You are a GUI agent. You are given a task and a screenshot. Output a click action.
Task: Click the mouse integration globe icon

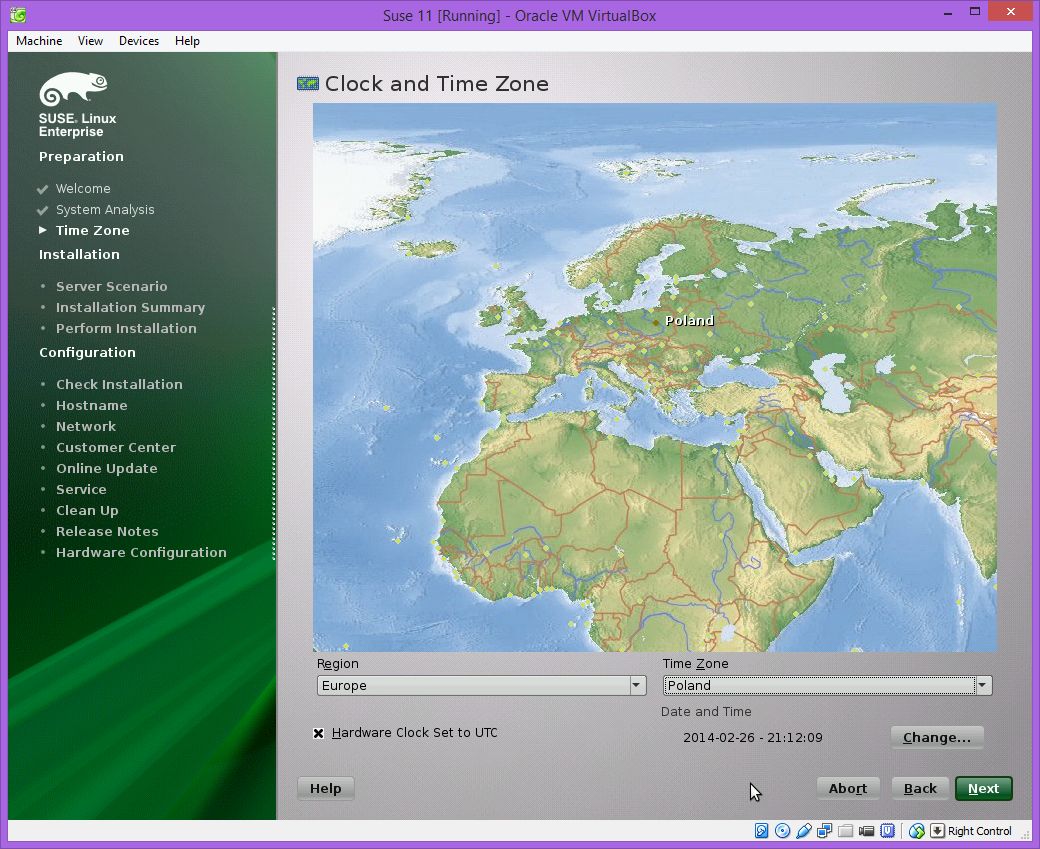click(x=917, y=830)
